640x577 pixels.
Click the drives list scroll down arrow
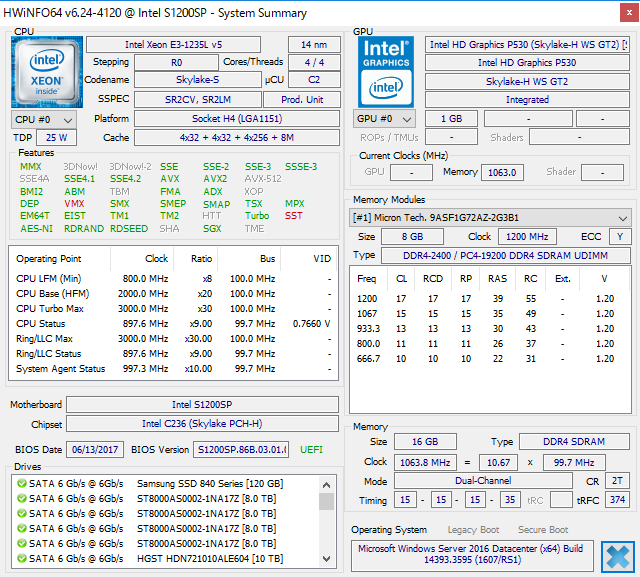326,559
